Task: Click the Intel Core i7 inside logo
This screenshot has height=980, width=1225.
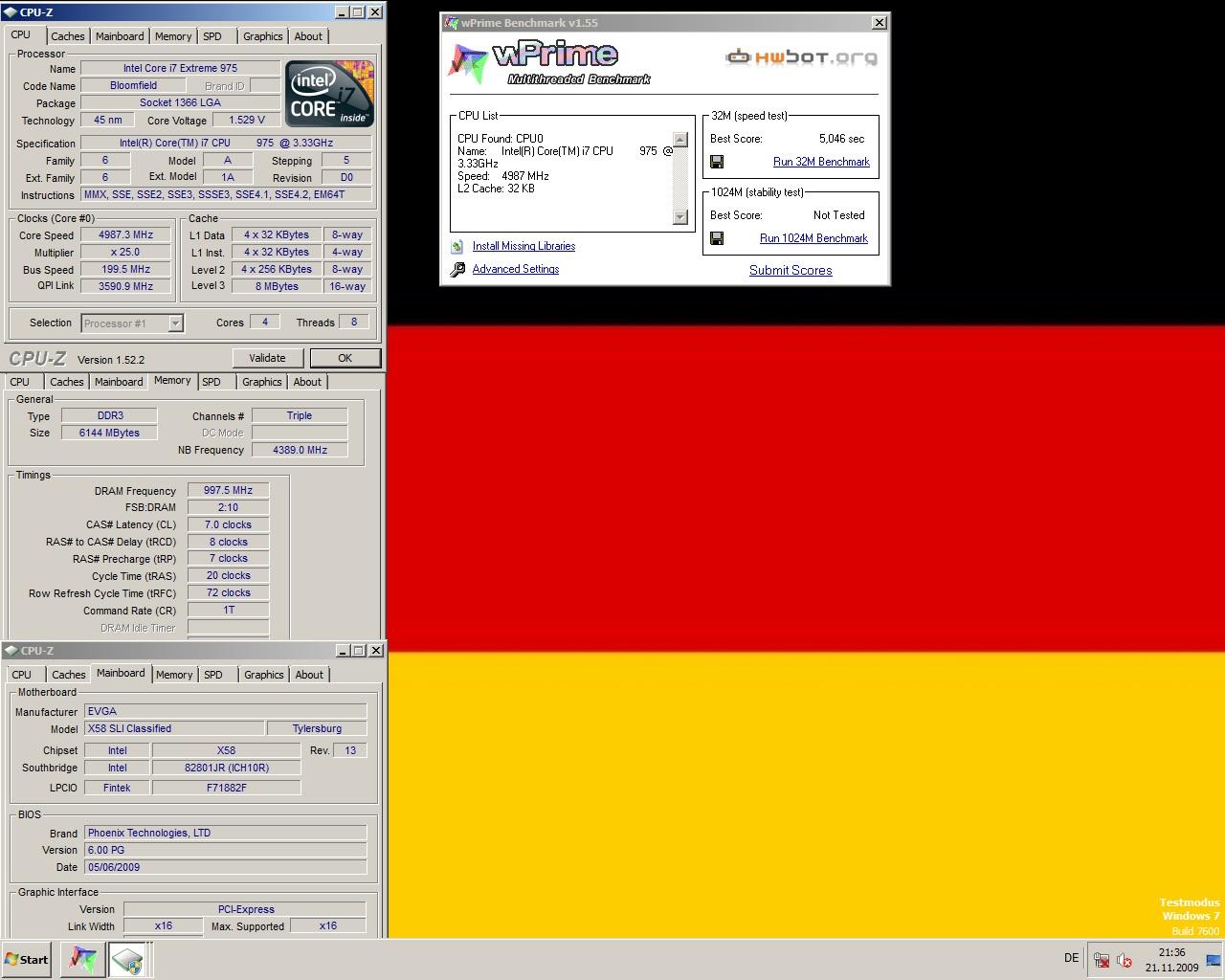Action: point(330,94)
